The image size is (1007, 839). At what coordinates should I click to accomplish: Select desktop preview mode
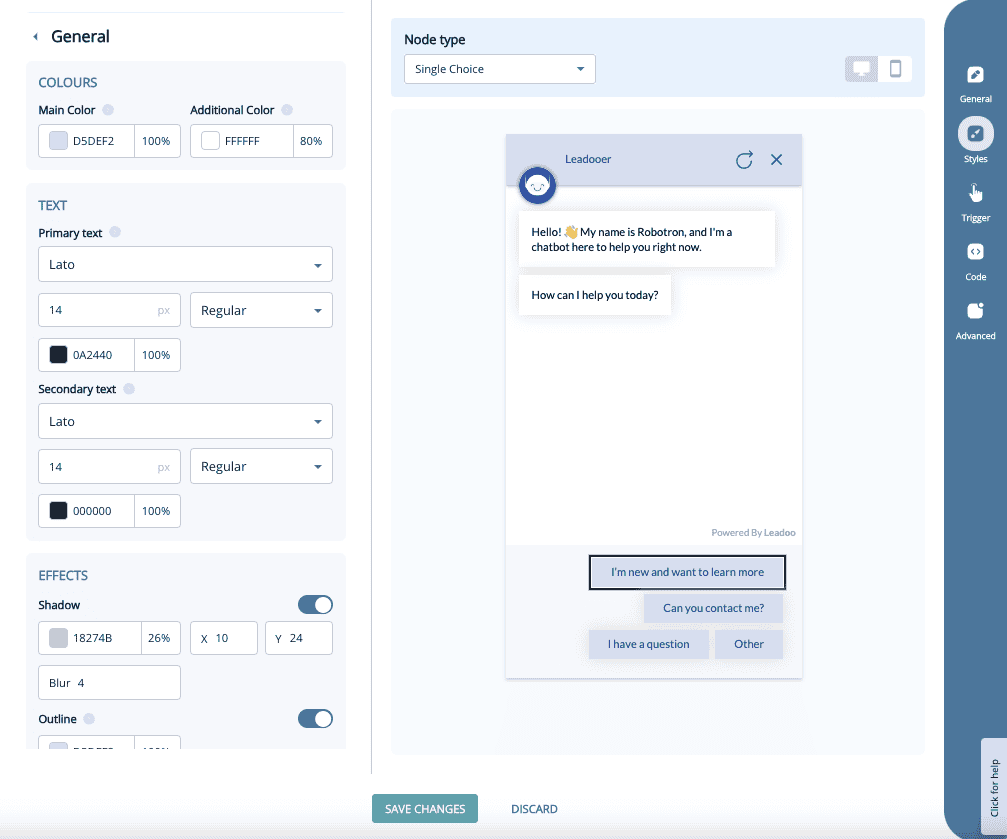pos(860,69)
